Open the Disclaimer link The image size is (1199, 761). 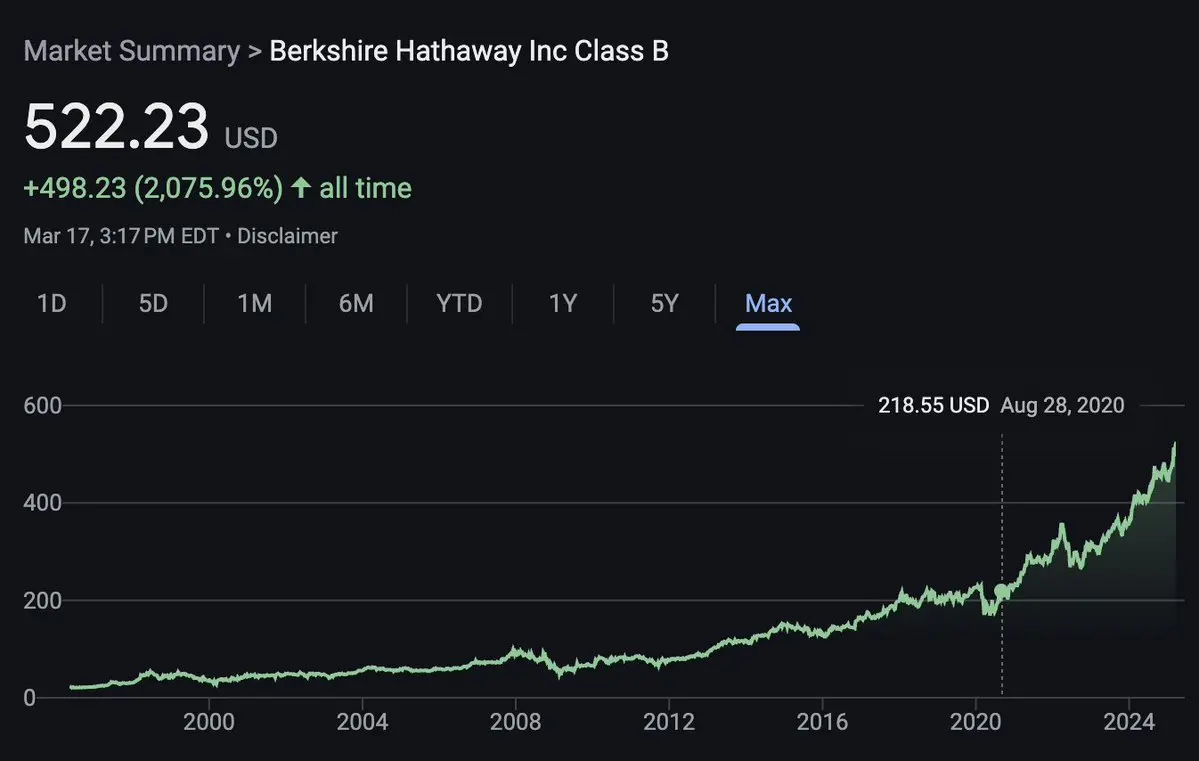click(288, 236)
